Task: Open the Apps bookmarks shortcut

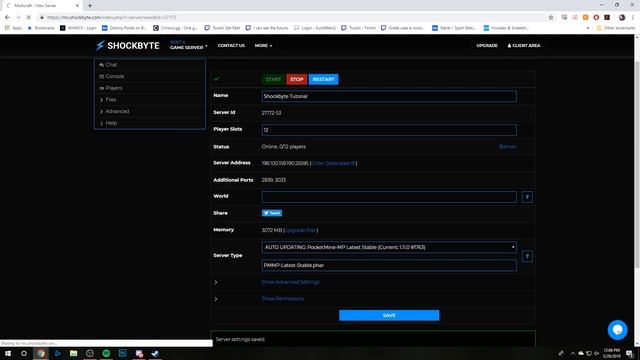Action: 13,28
